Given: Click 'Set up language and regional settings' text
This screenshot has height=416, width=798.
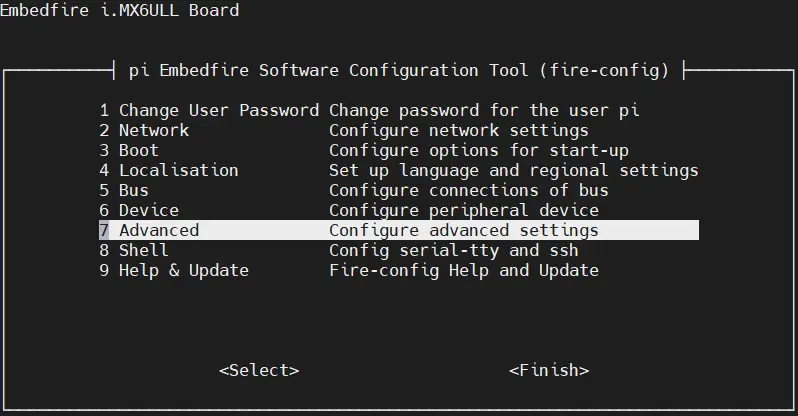Looking at the screenshot, I should tap(514, 170).
